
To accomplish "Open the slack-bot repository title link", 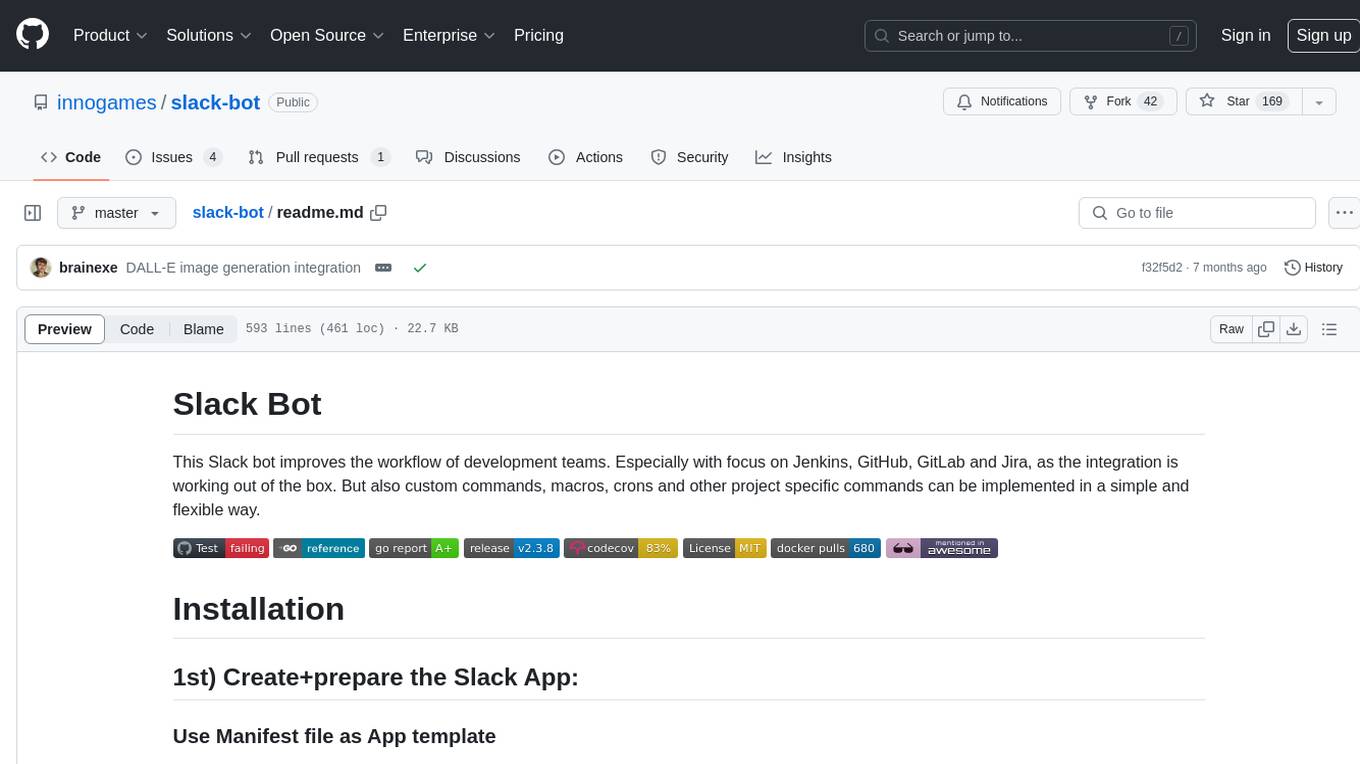I will [x=215, y=102].
